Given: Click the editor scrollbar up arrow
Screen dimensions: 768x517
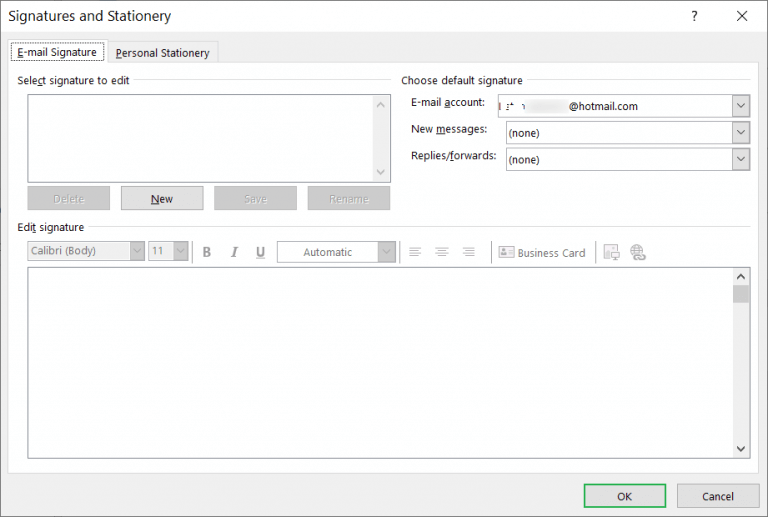Looking at the screenshot, I should (741, 277).
